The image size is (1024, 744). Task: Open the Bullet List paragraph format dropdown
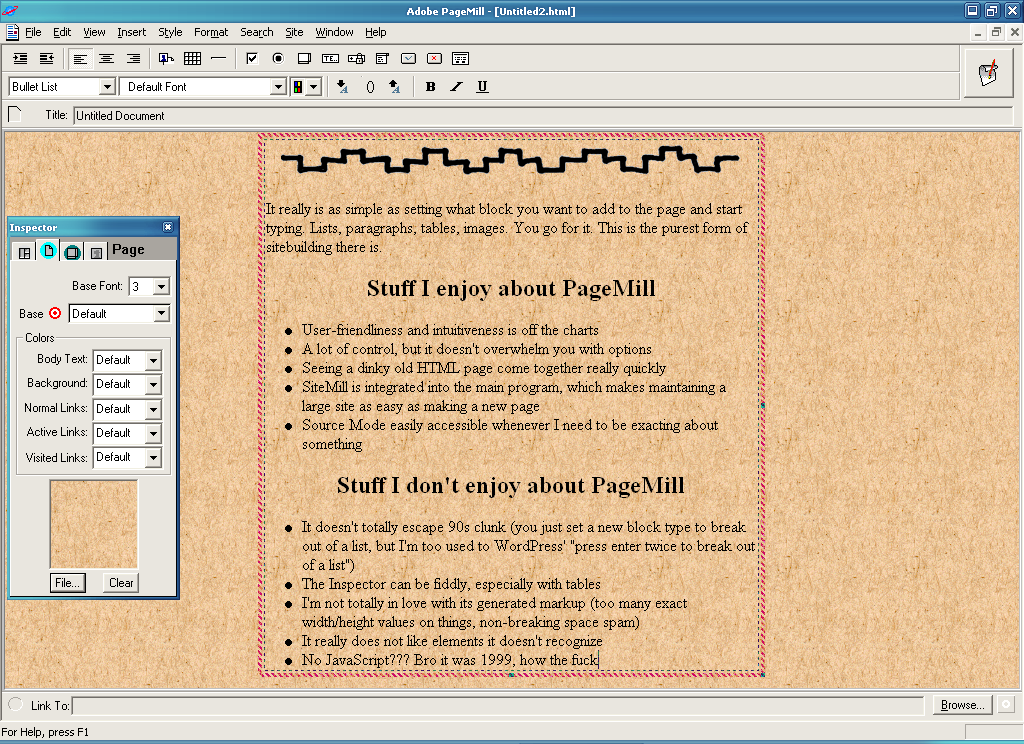[106, 87]
